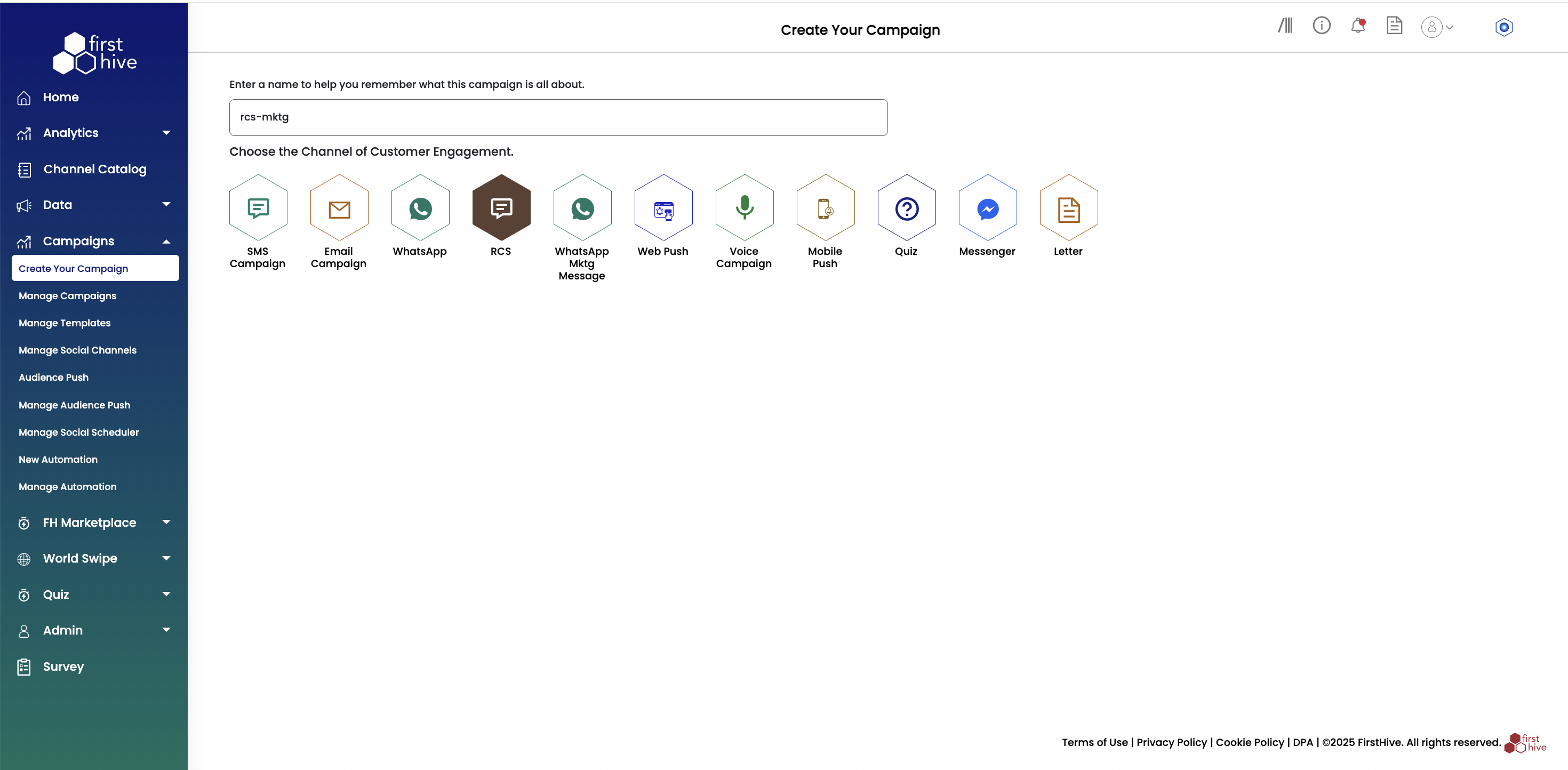The image size is (1568, 770).
Task: Open Manage Campaigns
Action: pyautogui.click(x=67, y=296)
